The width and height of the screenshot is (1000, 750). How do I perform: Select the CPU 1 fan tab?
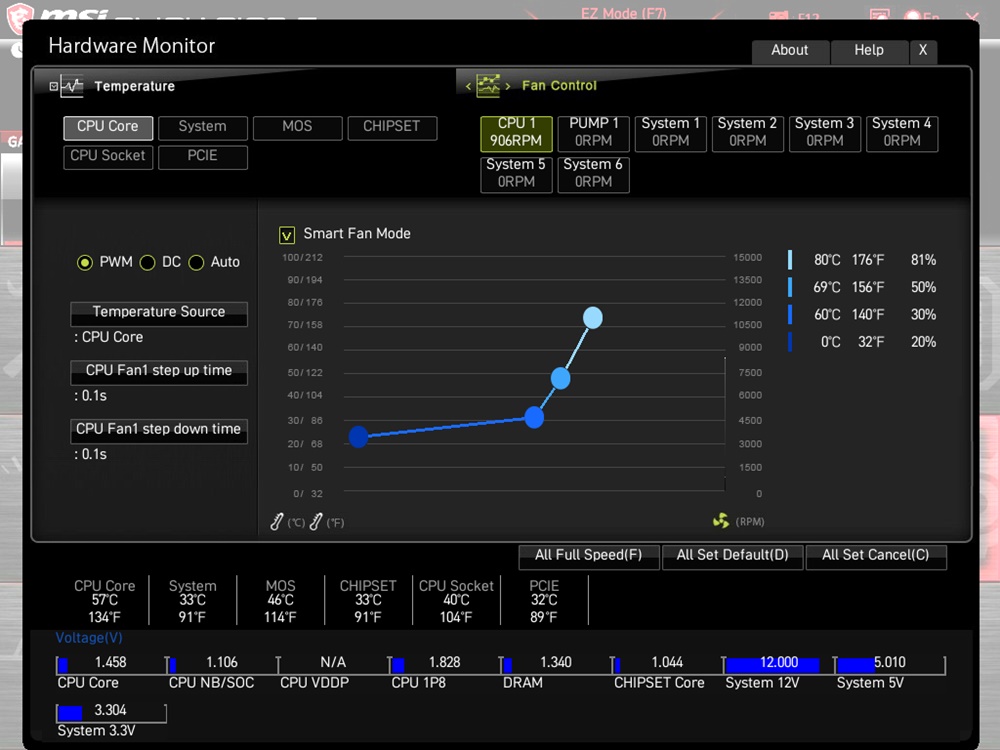(516, 133)
